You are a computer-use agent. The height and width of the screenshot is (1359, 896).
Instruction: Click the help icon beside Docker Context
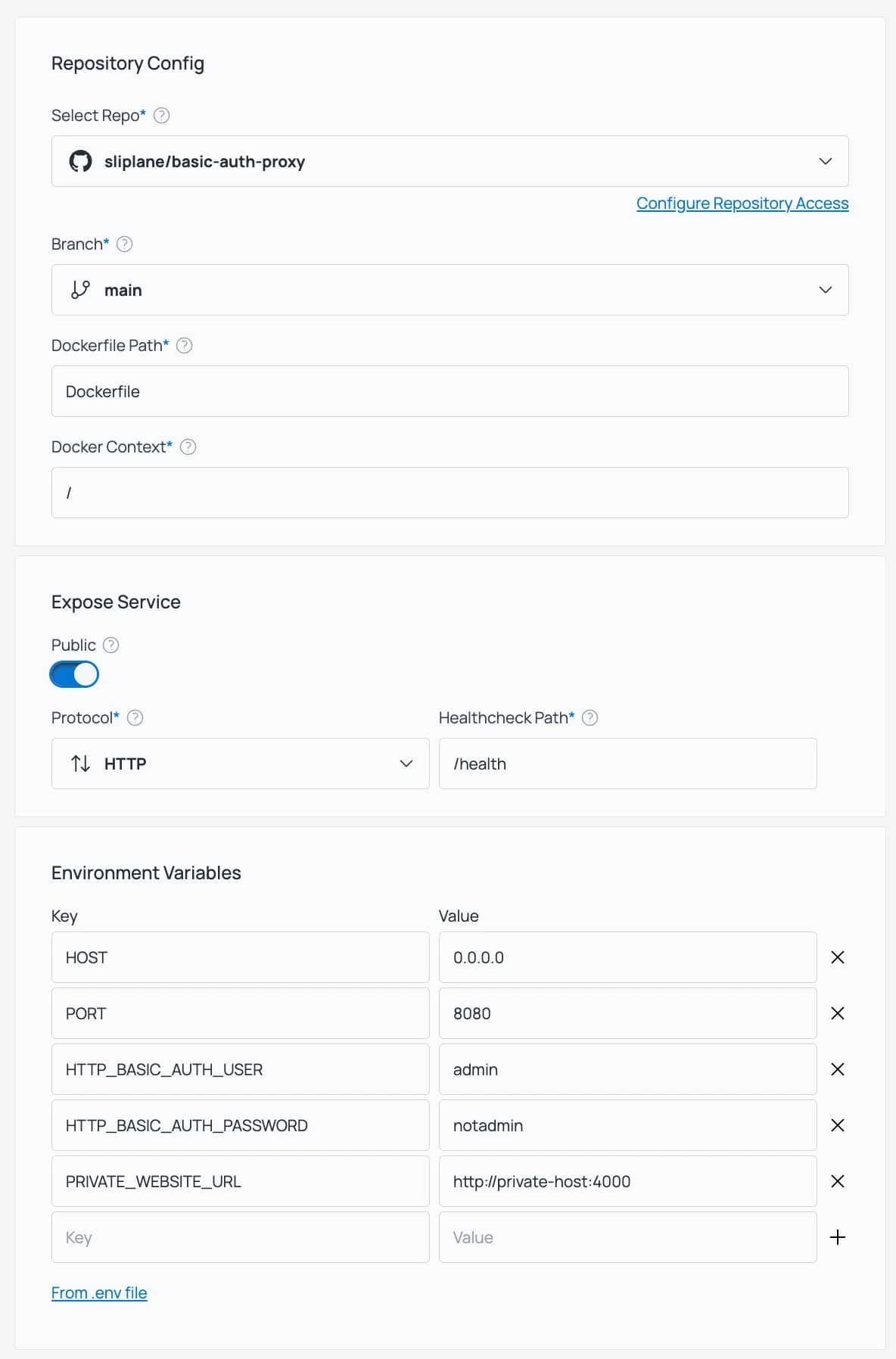[188, 447]
